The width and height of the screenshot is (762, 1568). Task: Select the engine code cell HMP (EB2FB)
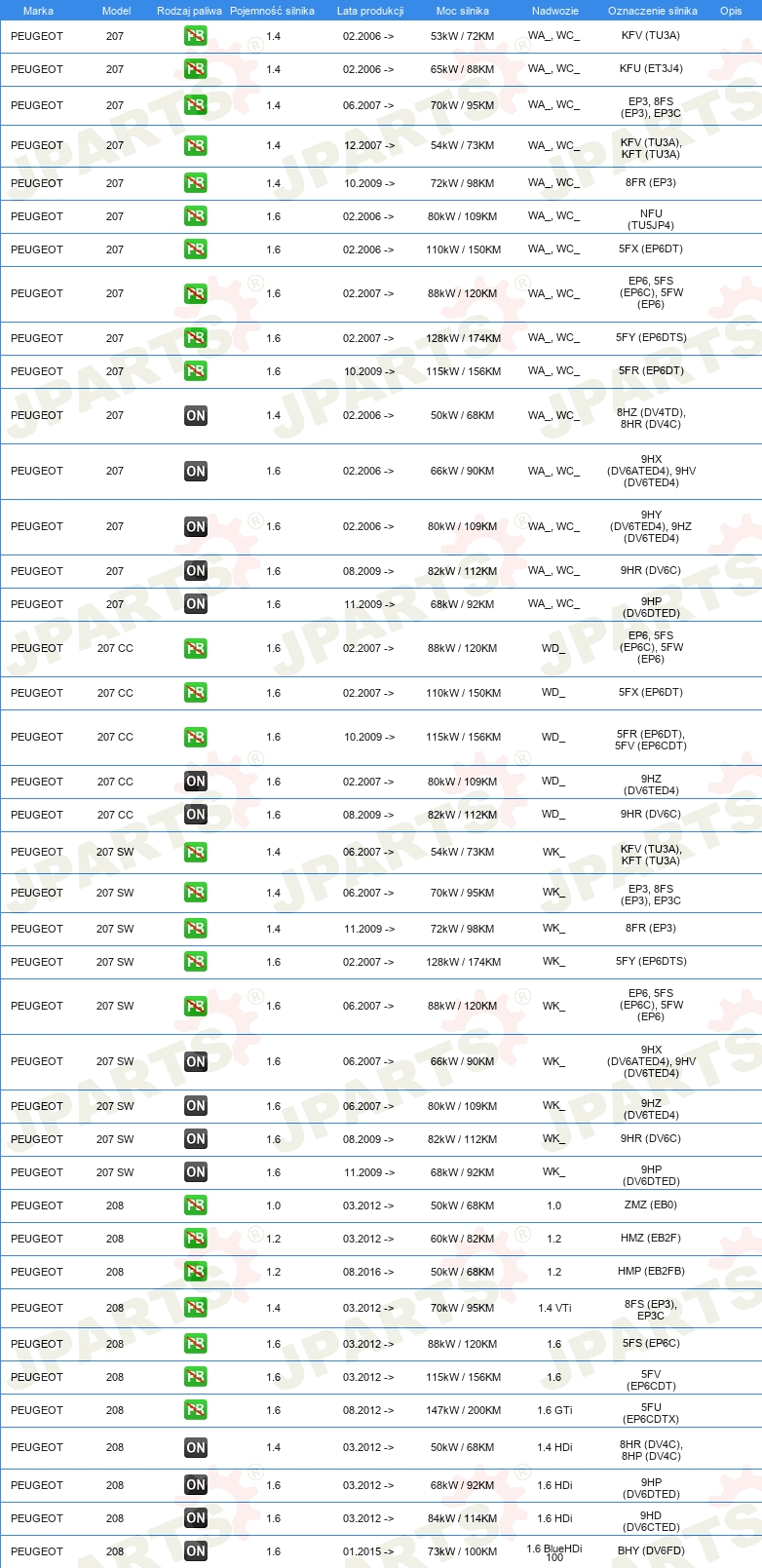point(651,1272)
